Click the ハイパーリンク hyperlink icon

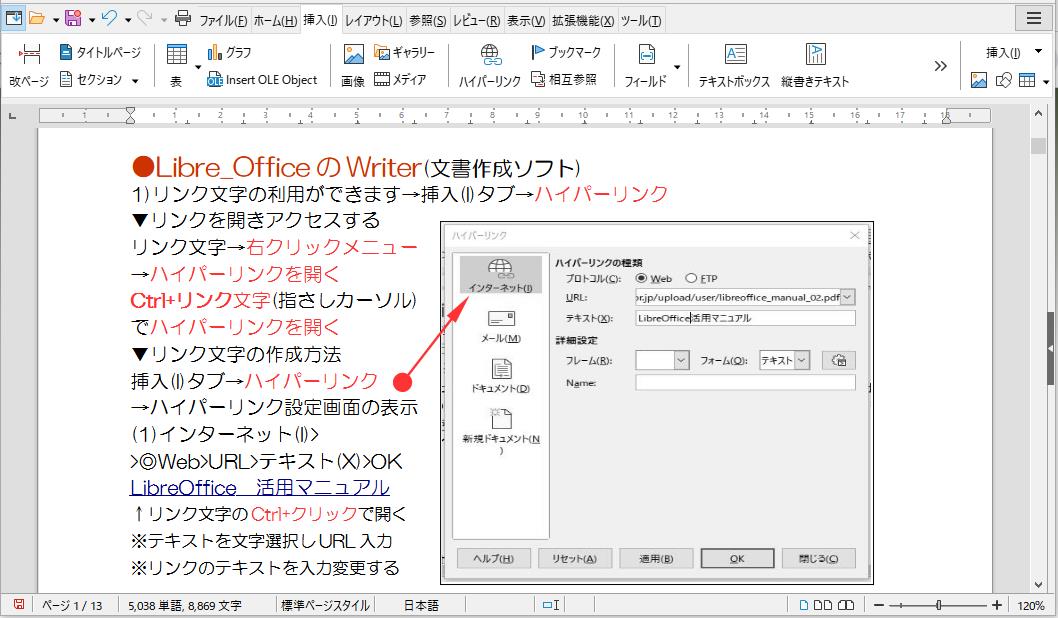pos(490,65)
